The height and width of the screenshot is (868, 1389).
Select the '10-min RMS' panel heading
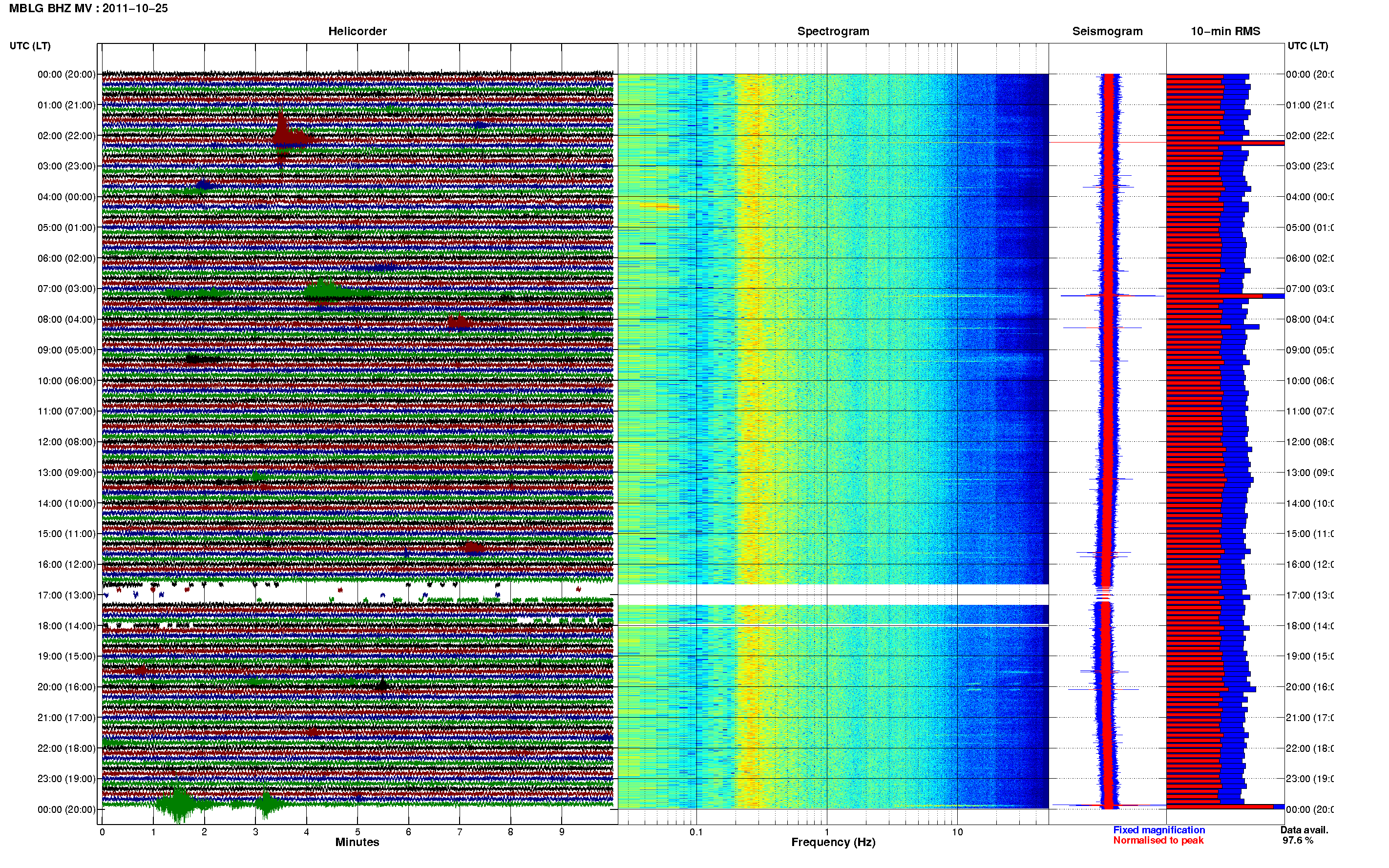click(1225, 31)
